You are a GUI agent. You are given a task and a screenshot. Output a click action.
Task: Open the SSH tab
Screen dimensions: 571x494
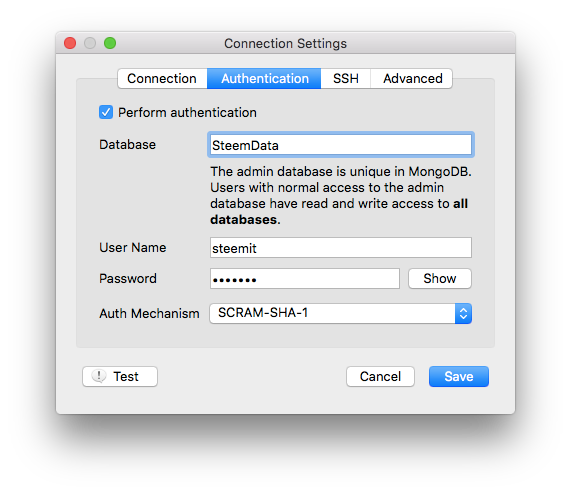[x=346, y=78]
